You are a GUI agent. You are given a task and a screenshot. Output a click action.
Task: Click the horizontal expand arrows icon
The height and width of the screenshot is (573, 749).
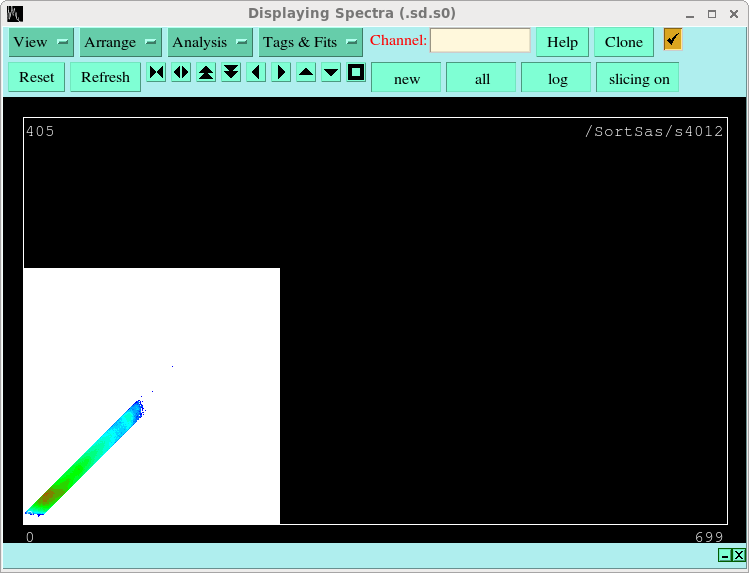point(181,73)
